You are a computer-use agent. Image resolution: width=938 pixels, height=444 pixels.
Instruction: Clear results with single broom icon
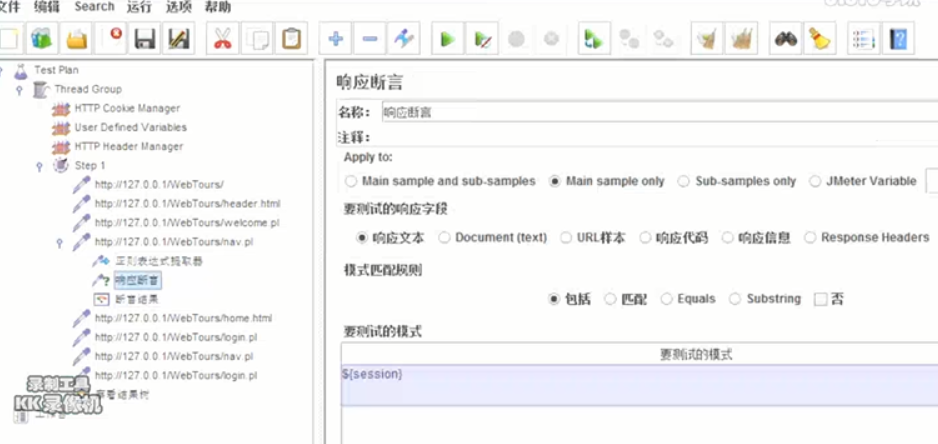tap(706, 39)
